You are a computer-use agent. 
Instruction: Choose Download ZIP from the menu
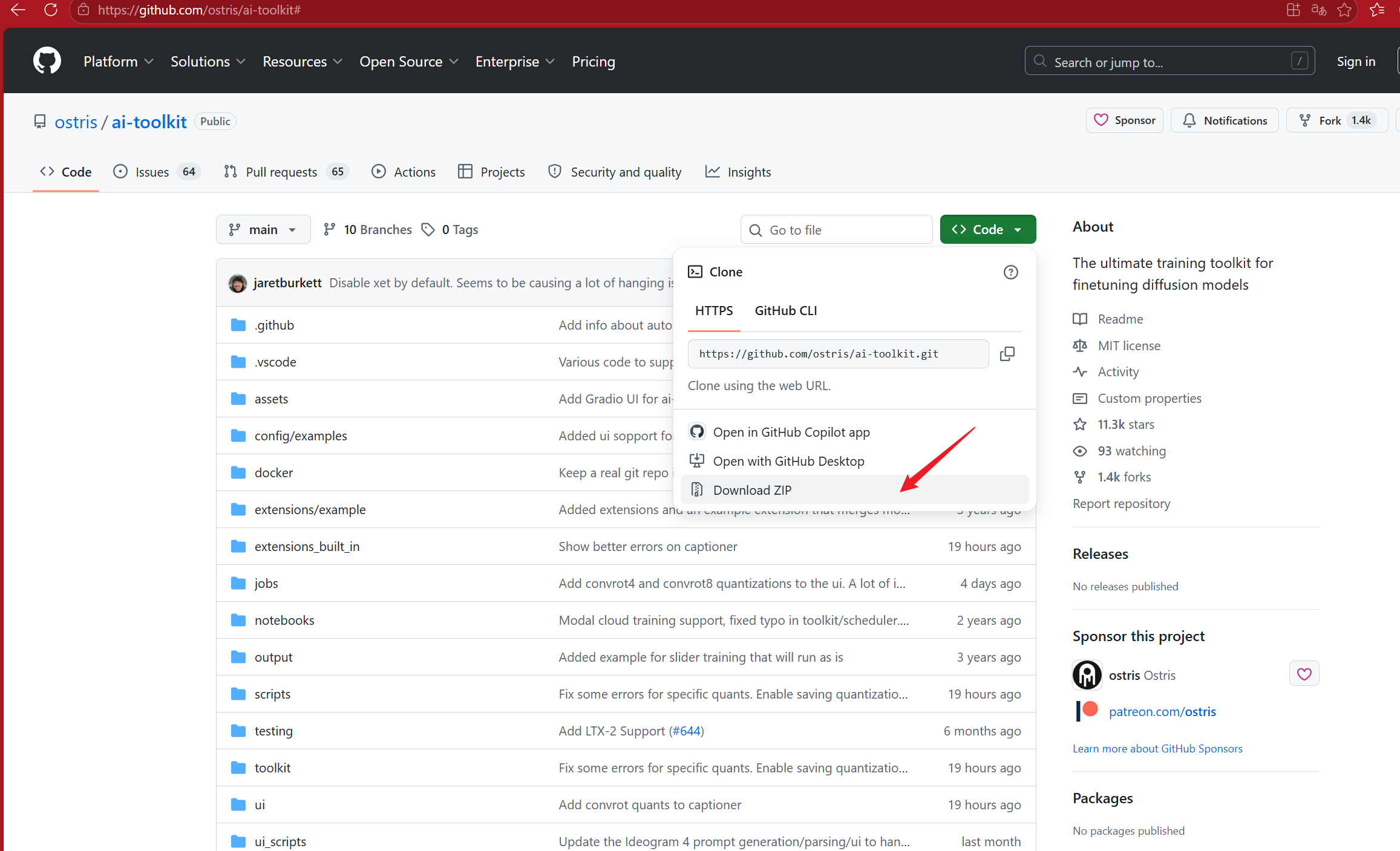[x=854, y=490]
